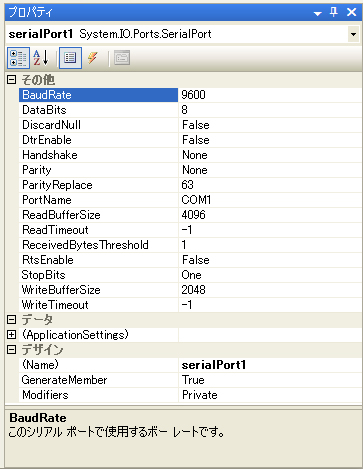Click the Modifiers Private value
Image resolution: width=363 pixels, height=469 pixels.
tap(270, 395)
